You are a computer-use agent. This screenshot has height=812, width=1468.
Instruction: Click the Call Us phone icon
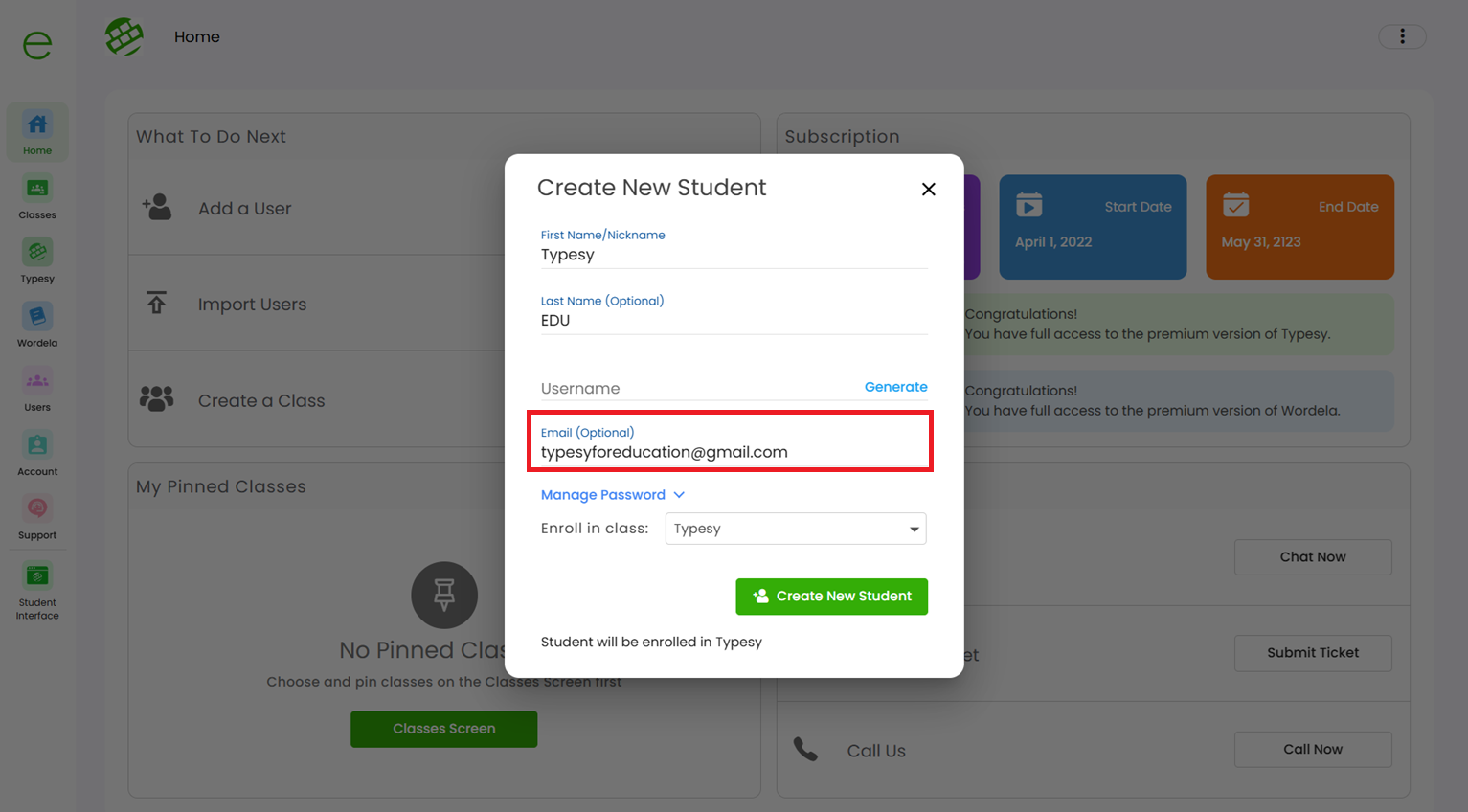(x=805, y=749)
